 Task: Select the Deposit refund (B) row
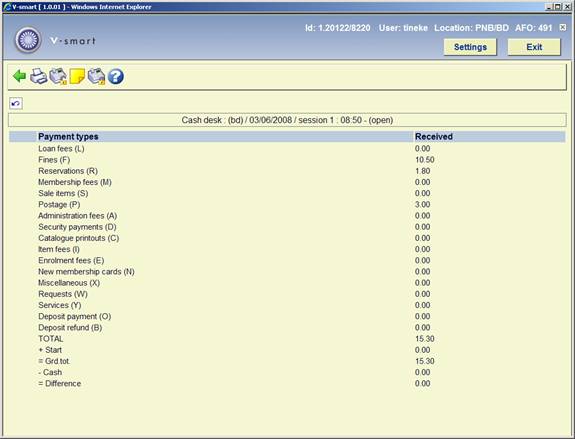(287, 328)
